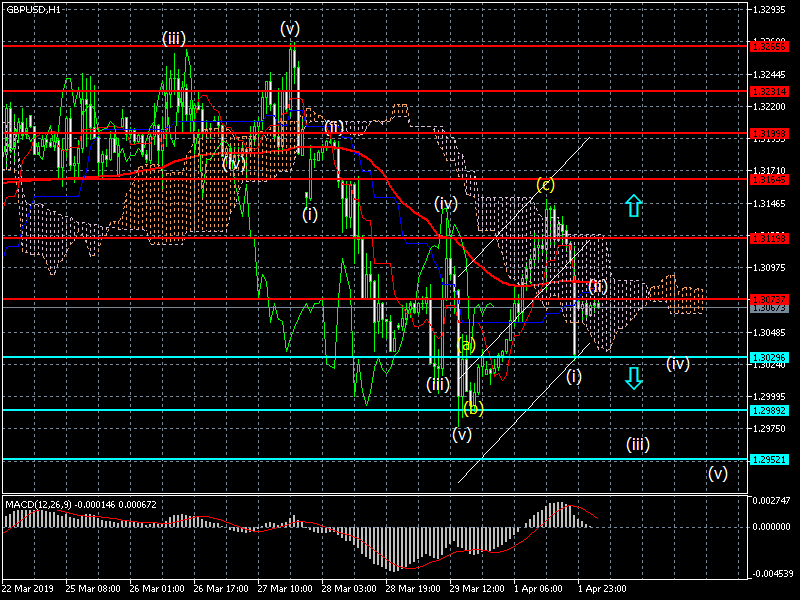Click the cyan 1.29521 support level tag

coord(772,459)
